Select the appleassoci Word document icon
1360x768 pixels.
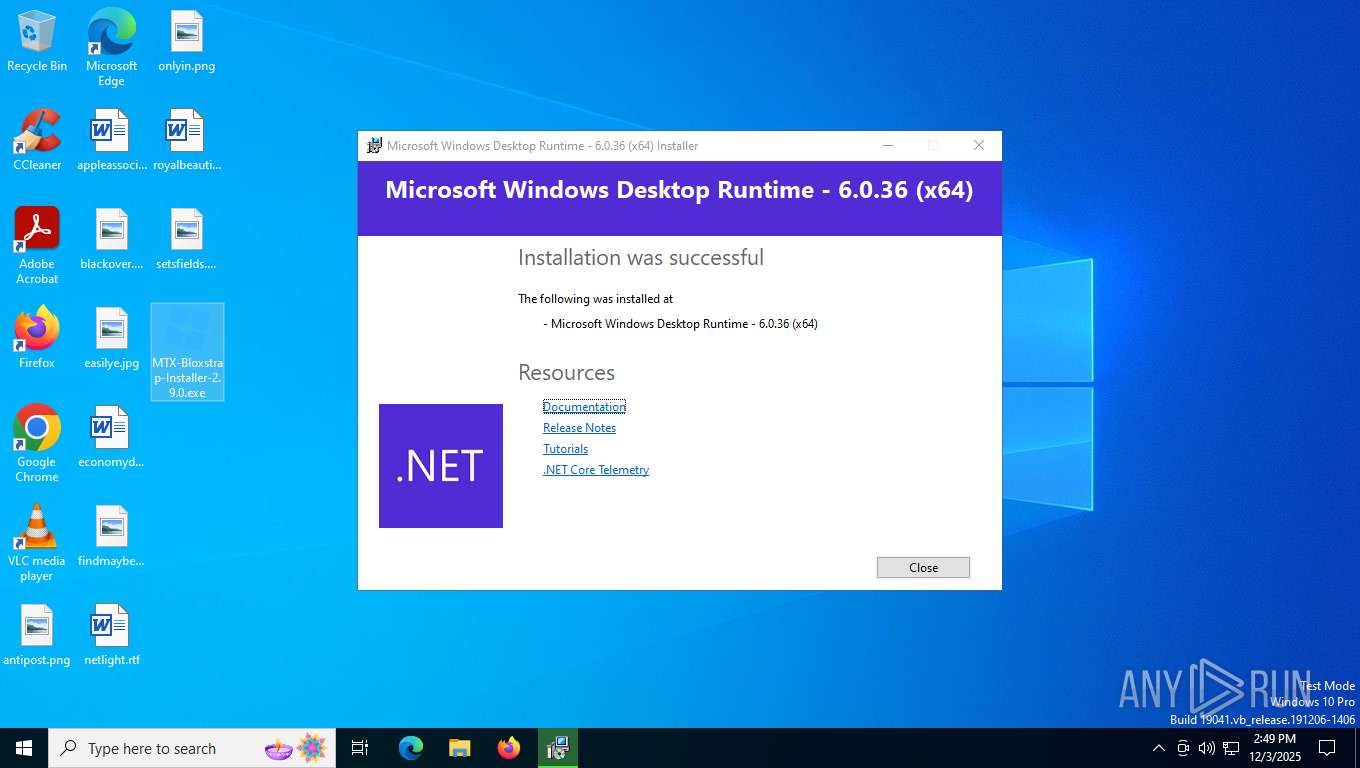point(111,140)
